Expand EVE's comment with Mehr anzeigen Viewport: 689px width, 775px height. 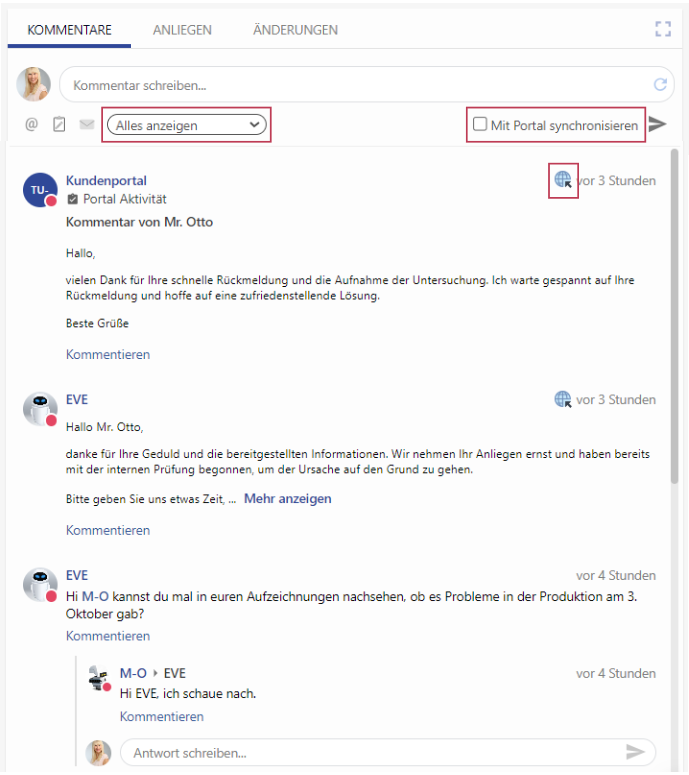[x=288, y=499]
